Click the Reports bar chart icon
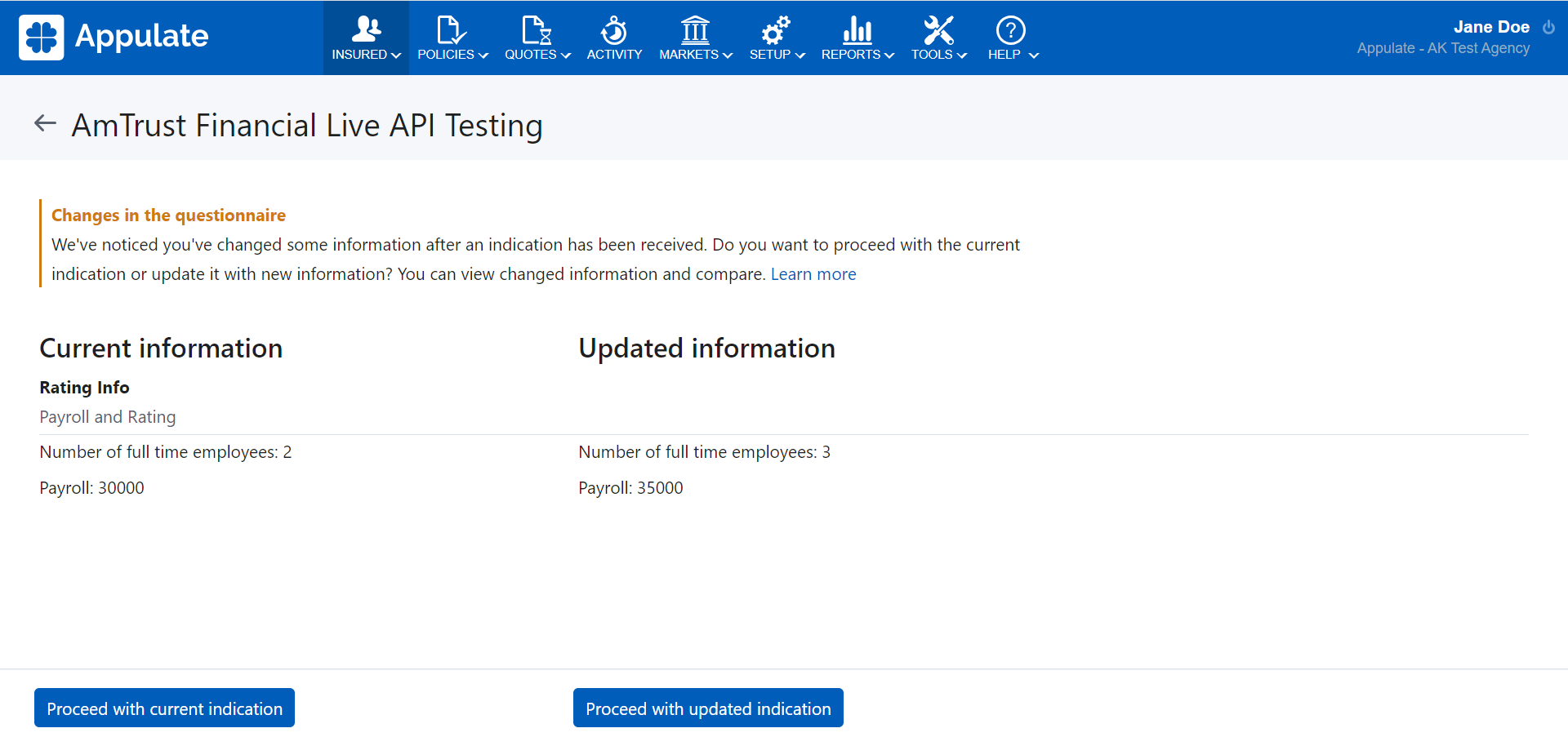1568x746 pixels. click(857, 30)
